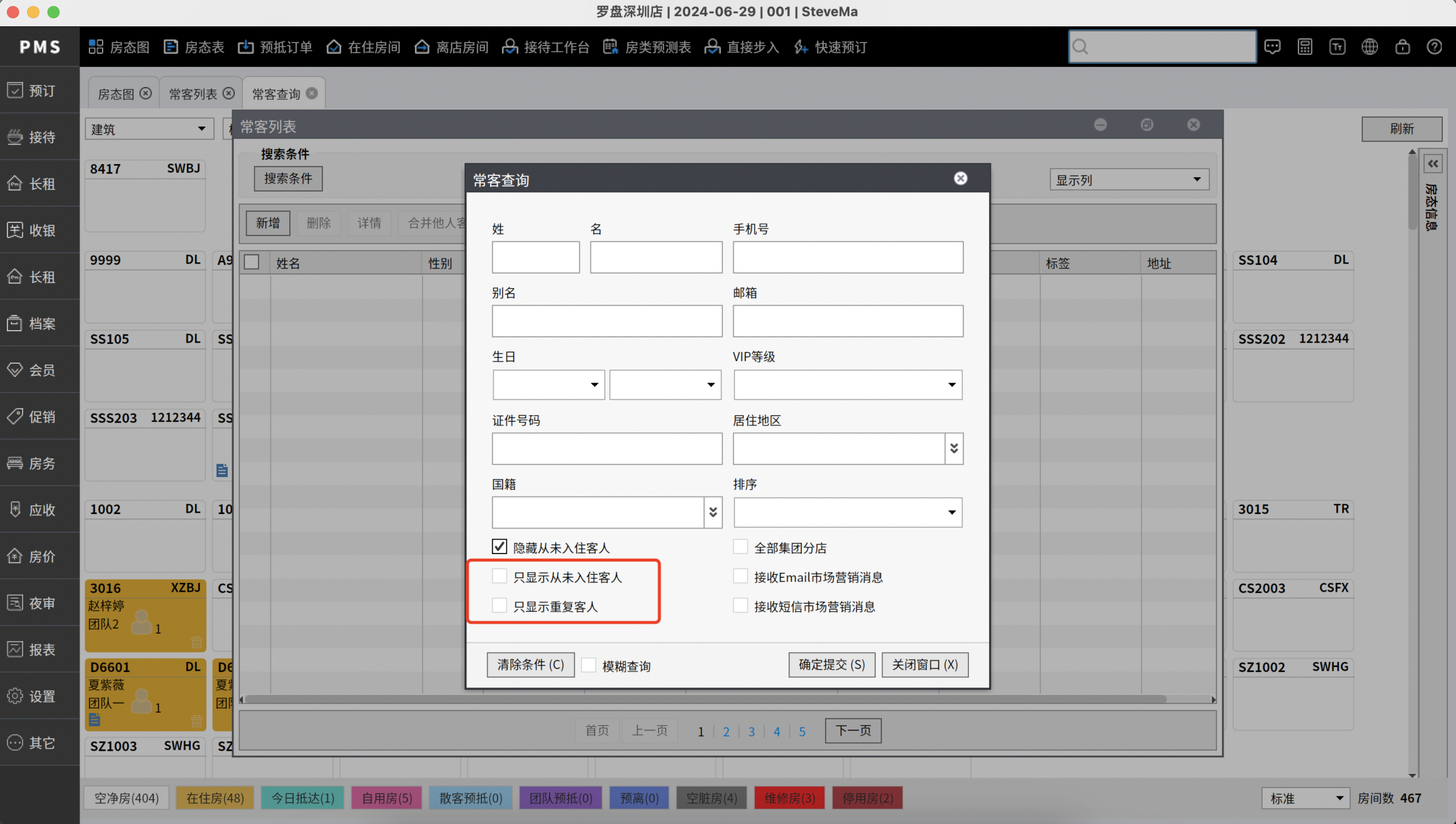Viewport: 1456px width, 824px height.
Task: Open 快速预订 quick booking in toolbar
Action: [x=830, y=47]
